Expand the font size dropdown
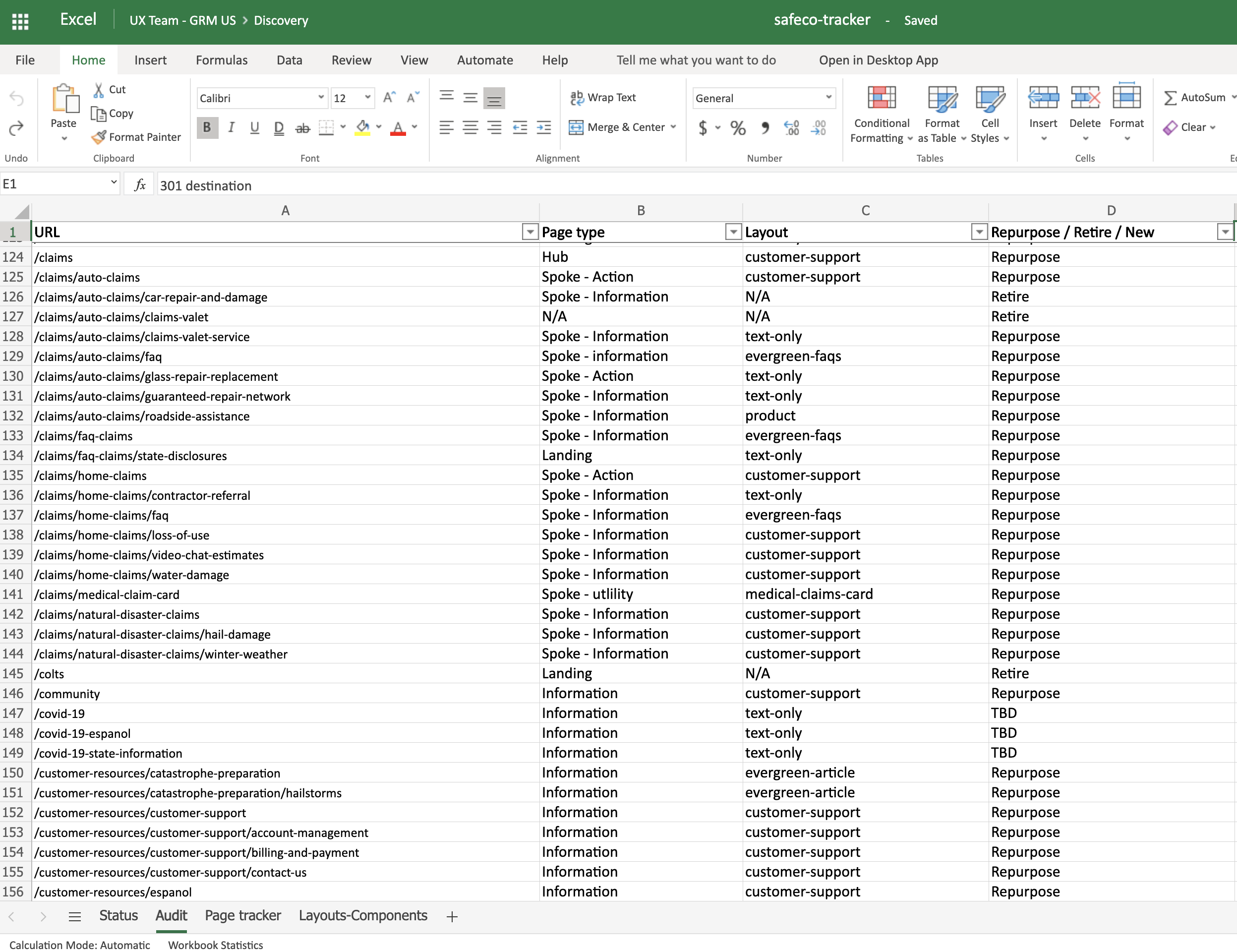The width and height of the screenshot is (1237, 952). 367,97
